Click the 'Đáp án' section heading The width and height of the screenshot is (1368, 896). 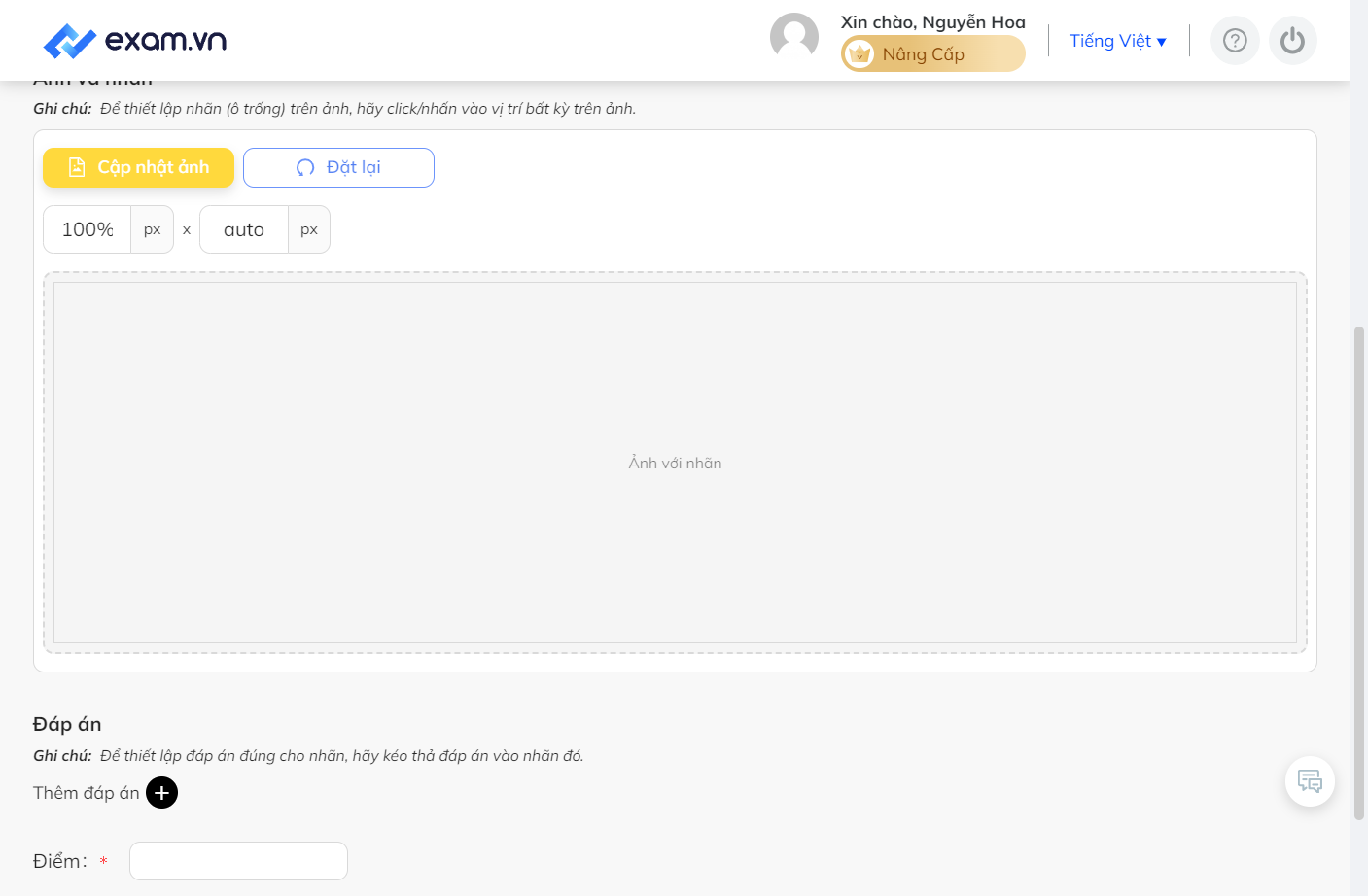[67, 724]
